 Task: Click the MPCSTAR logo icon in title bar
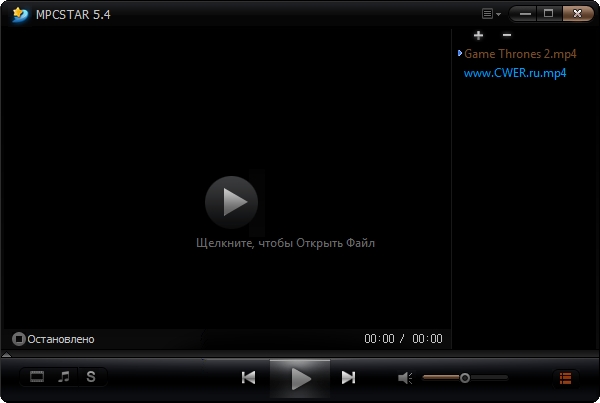coord(18,14)
